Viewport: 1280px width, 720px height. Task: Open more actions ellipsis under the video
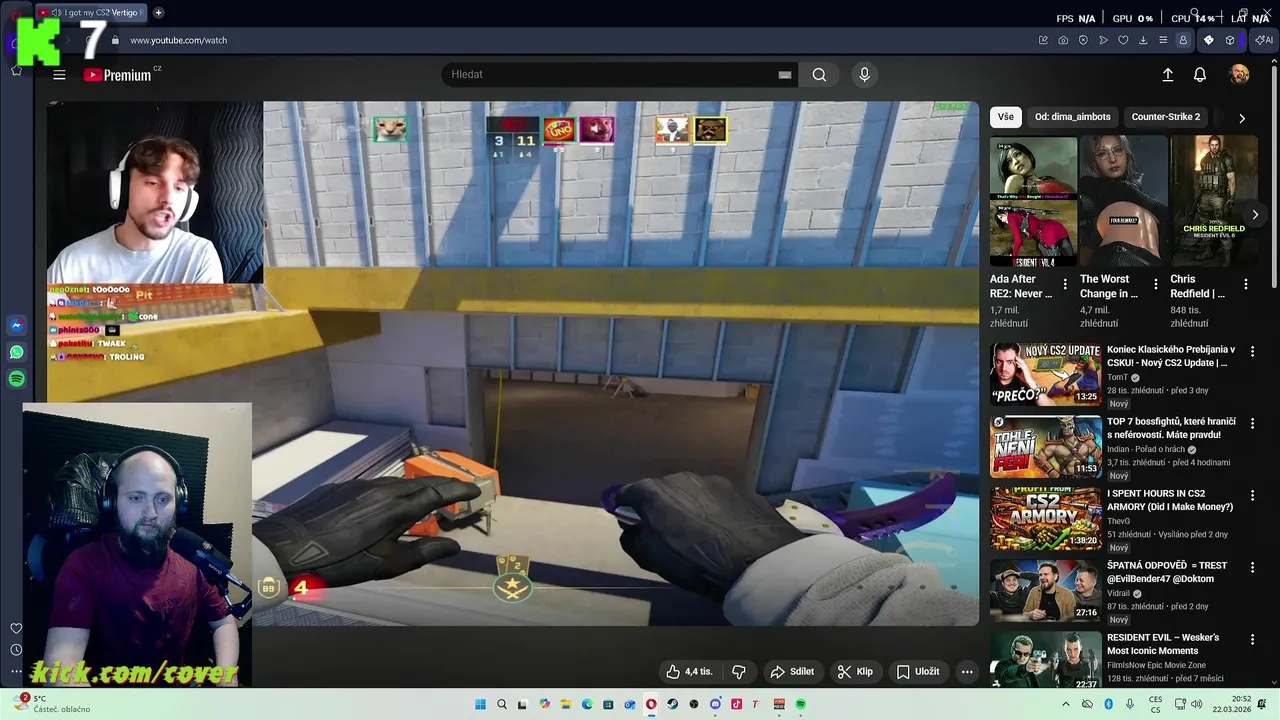tap(967, 672)
